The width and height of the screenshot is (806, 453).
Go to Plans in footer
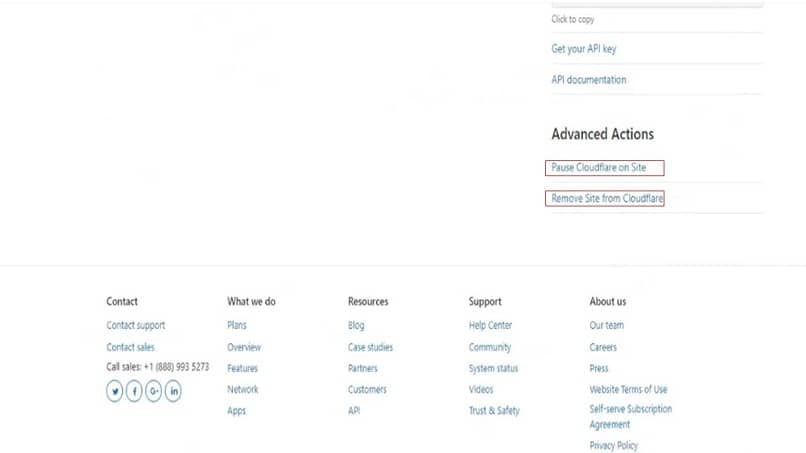tap(236, 325)
